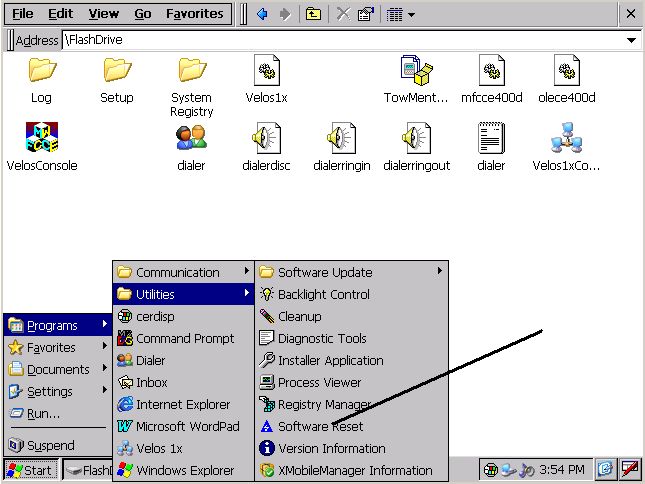The width and height of the screenshot is (645, 484).
Task: Select the dialer text document icon
Action: [491, 147]
